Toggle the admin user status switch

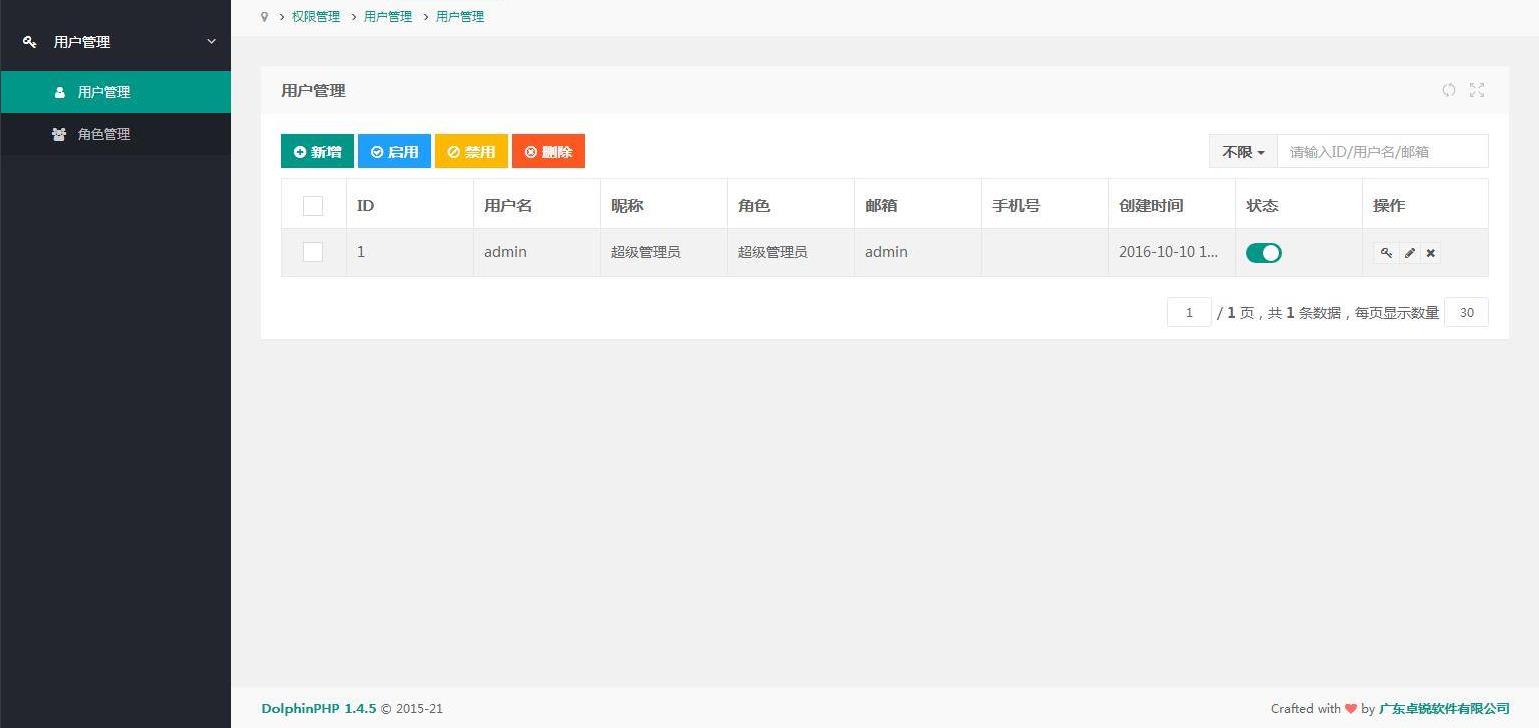(1263, 253)
